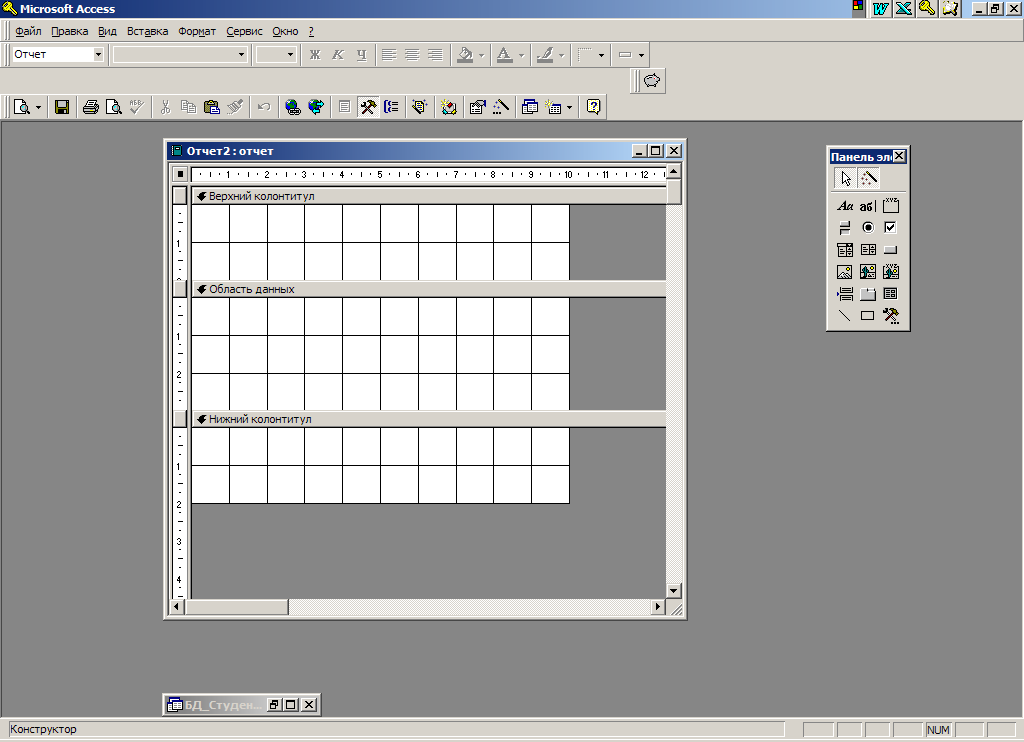Click the Область данных section bar
Viewport: 1024px width, 742px height.
428,289
